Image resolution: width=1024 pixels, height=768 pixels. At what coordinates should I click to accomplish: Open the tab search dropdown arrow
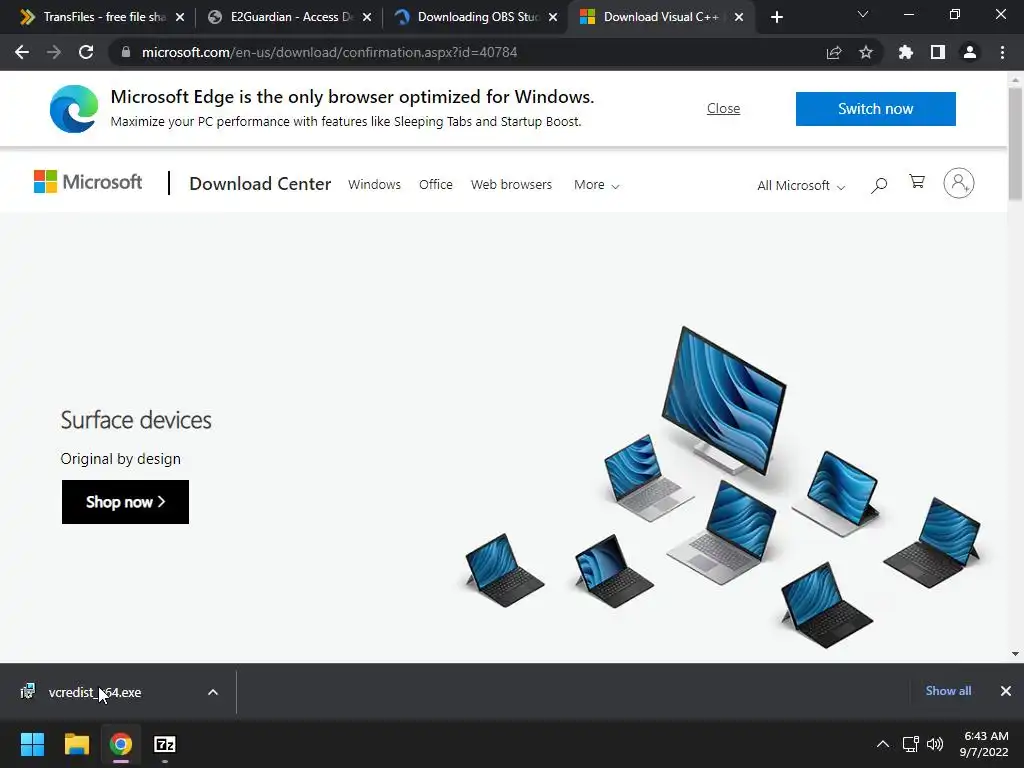tap(863, 14)
